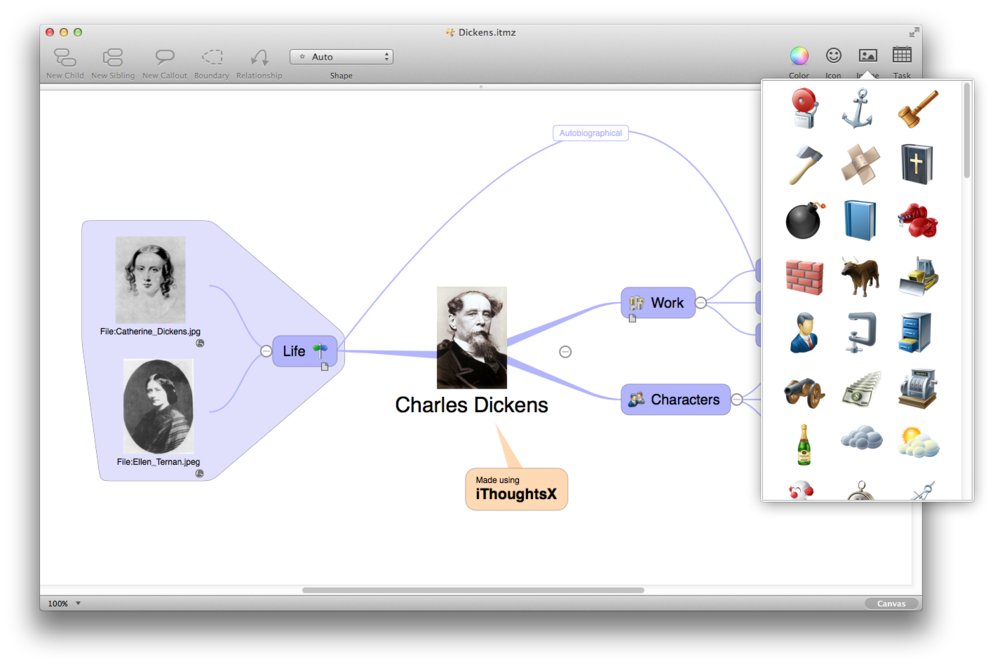1000x666 pixels.
Task: Add a New Child topic
Action: pyautogui.click(x=65, y=63)
